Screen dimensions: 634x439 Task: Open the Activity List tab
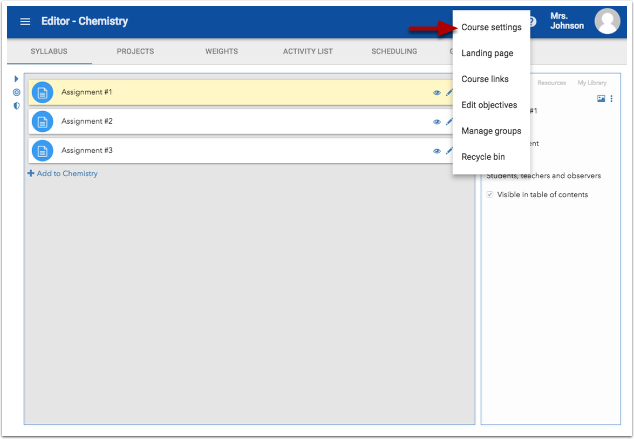pos(307,51)
